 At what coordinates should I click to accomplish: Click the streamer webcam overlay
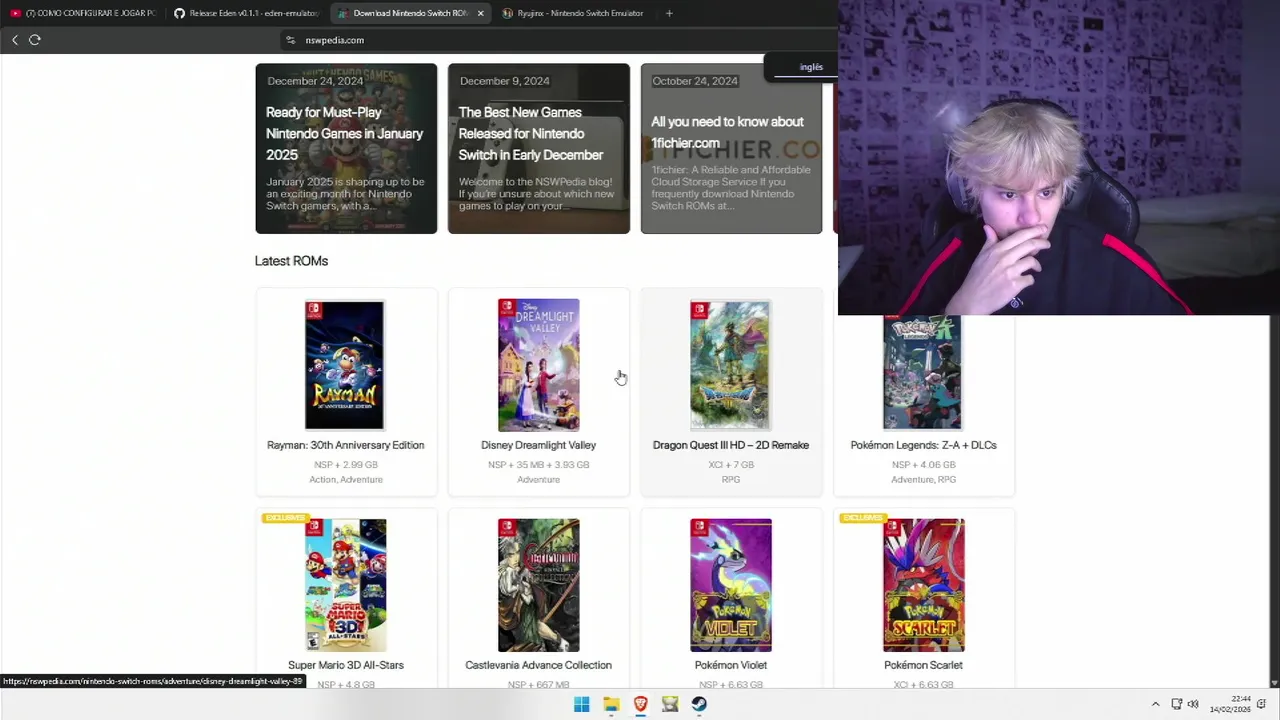[x=1059, y=157]
